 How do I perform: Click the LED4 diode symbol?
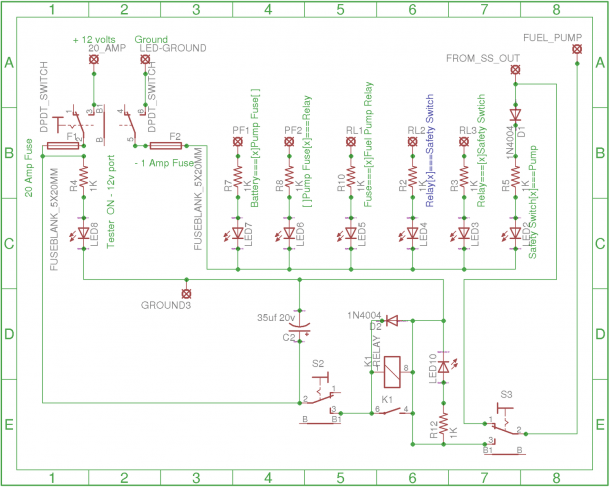pos(410,233)
